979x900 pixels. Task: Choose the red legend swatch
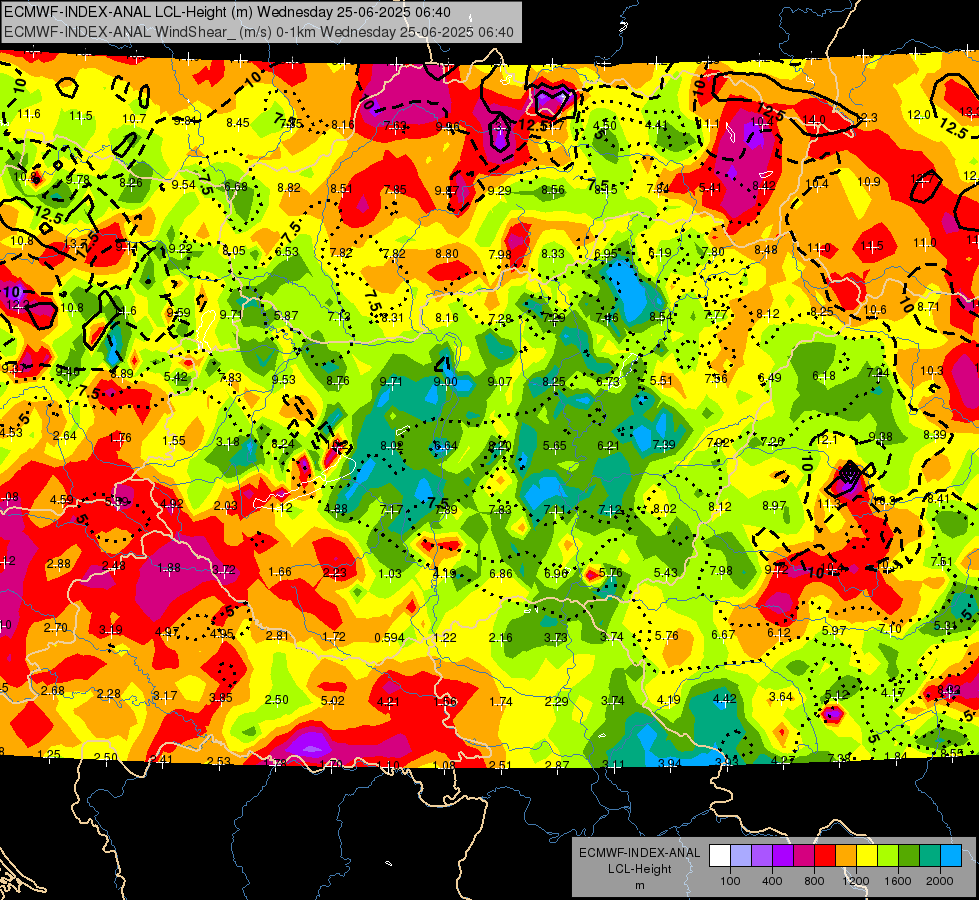(x=825, y=856)
